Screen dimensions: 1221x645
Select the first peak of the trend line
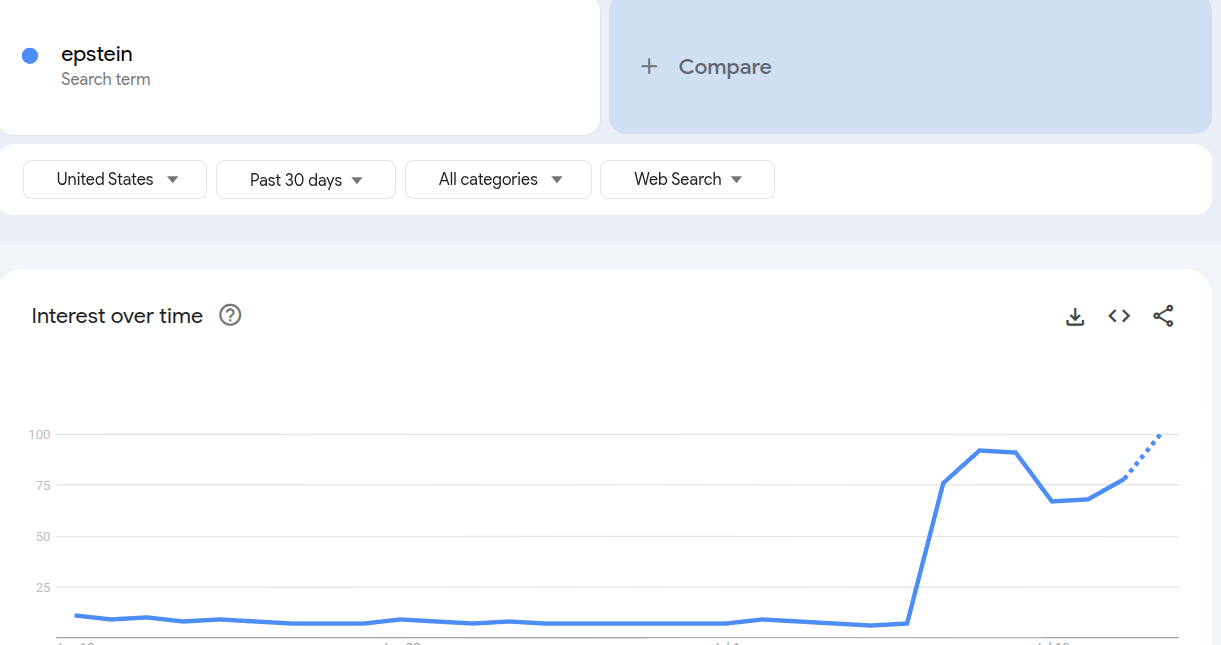coord(979,450)
